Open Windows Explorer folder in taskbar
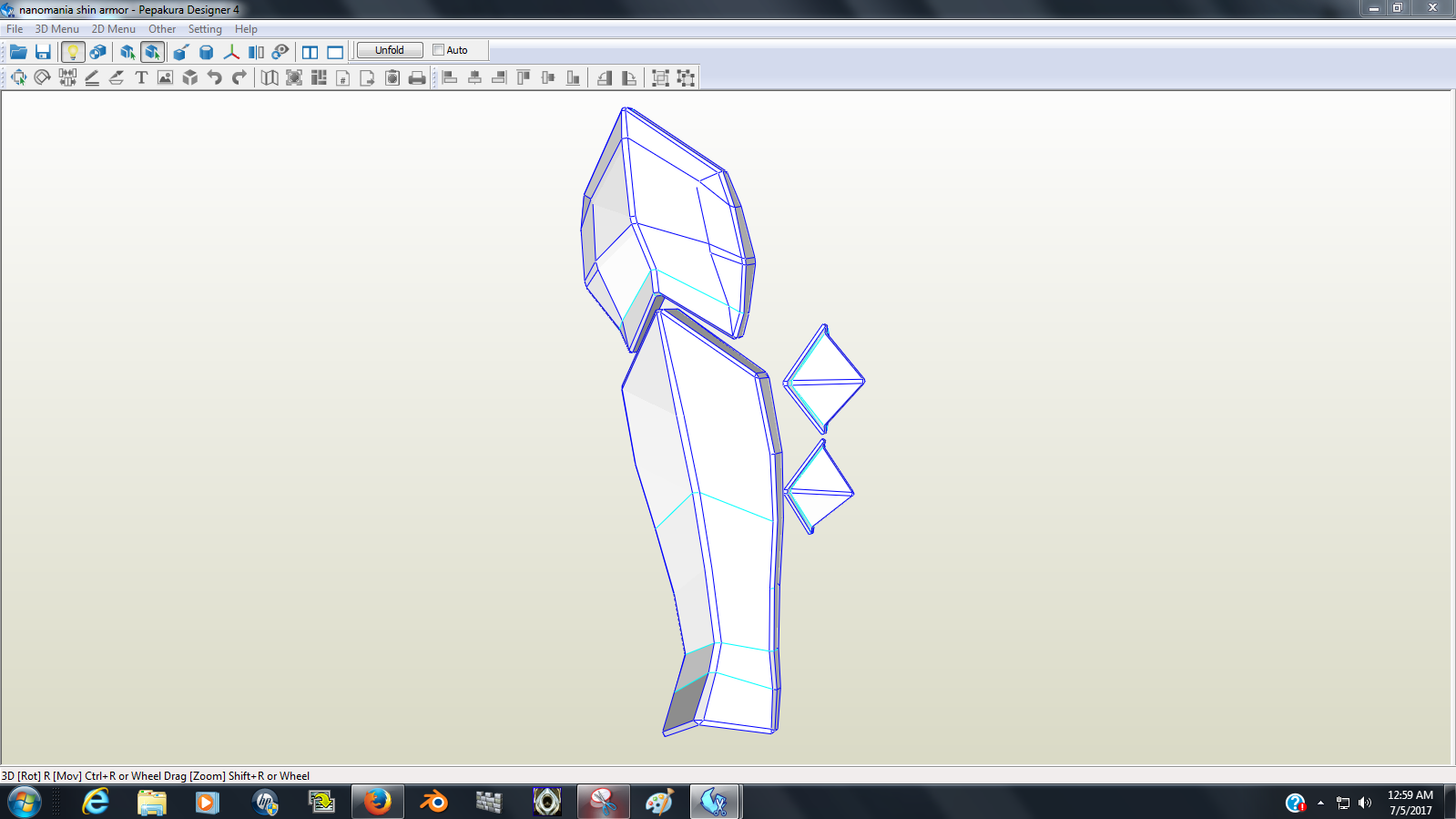The image size is (1456, 819). [152, 803]
